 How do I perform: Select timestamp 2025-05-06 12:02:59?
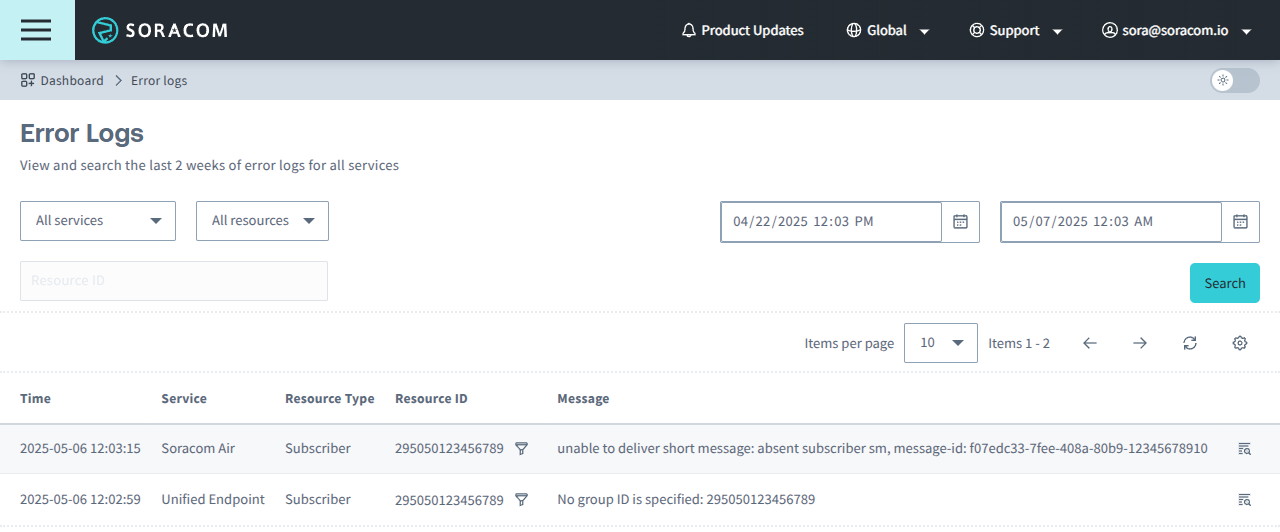(80, 499)
